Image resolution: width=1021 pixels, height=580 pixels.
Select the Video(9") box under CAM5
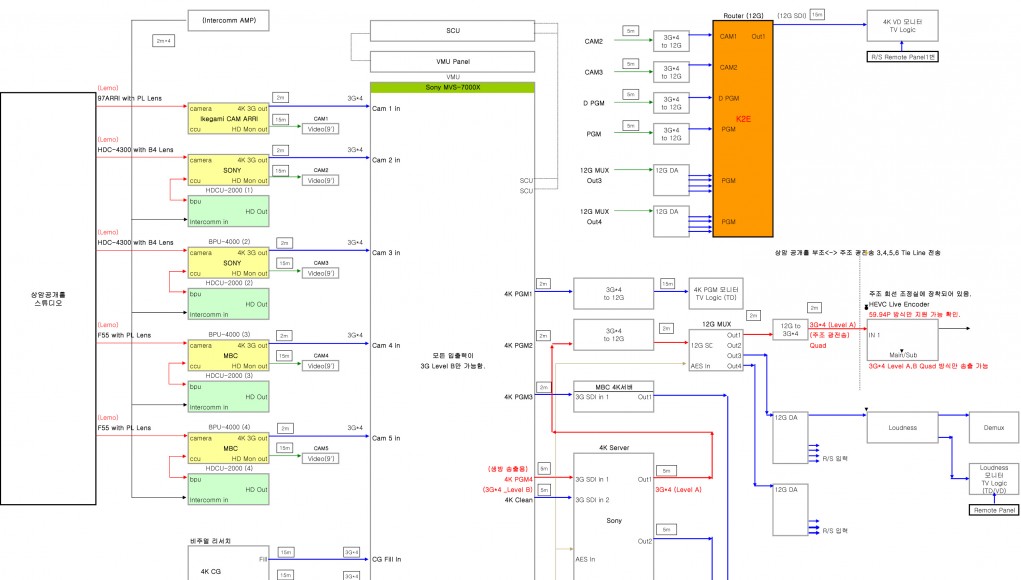pyautogui.click(x=320, y=458)
